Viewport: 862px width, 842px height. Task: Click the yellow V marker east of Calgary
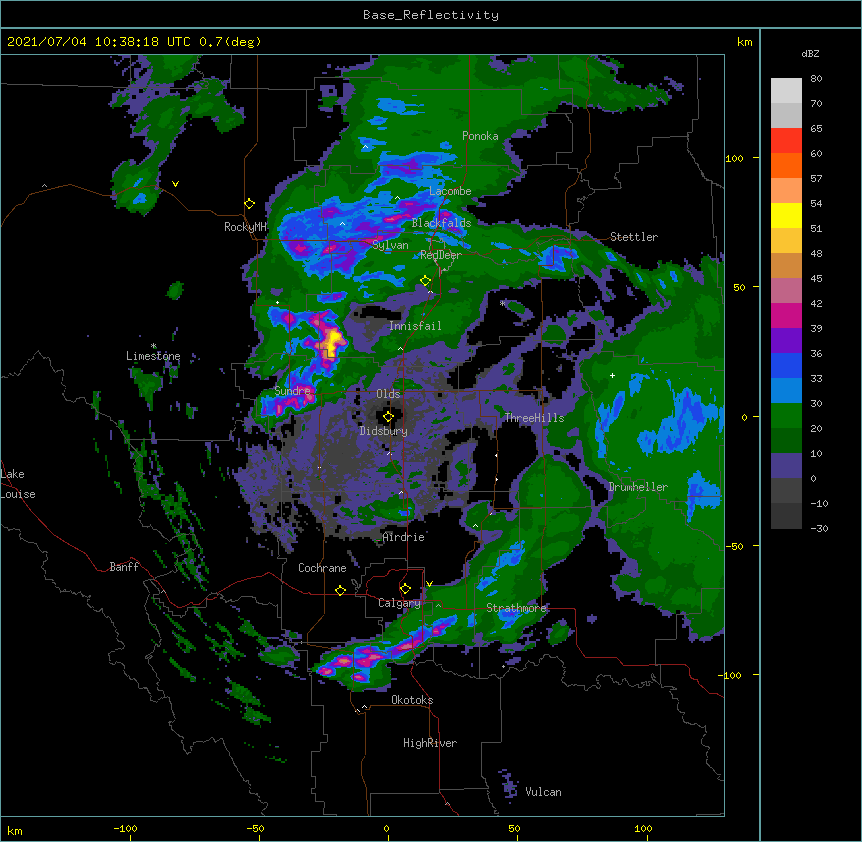[x=429, y=584]
